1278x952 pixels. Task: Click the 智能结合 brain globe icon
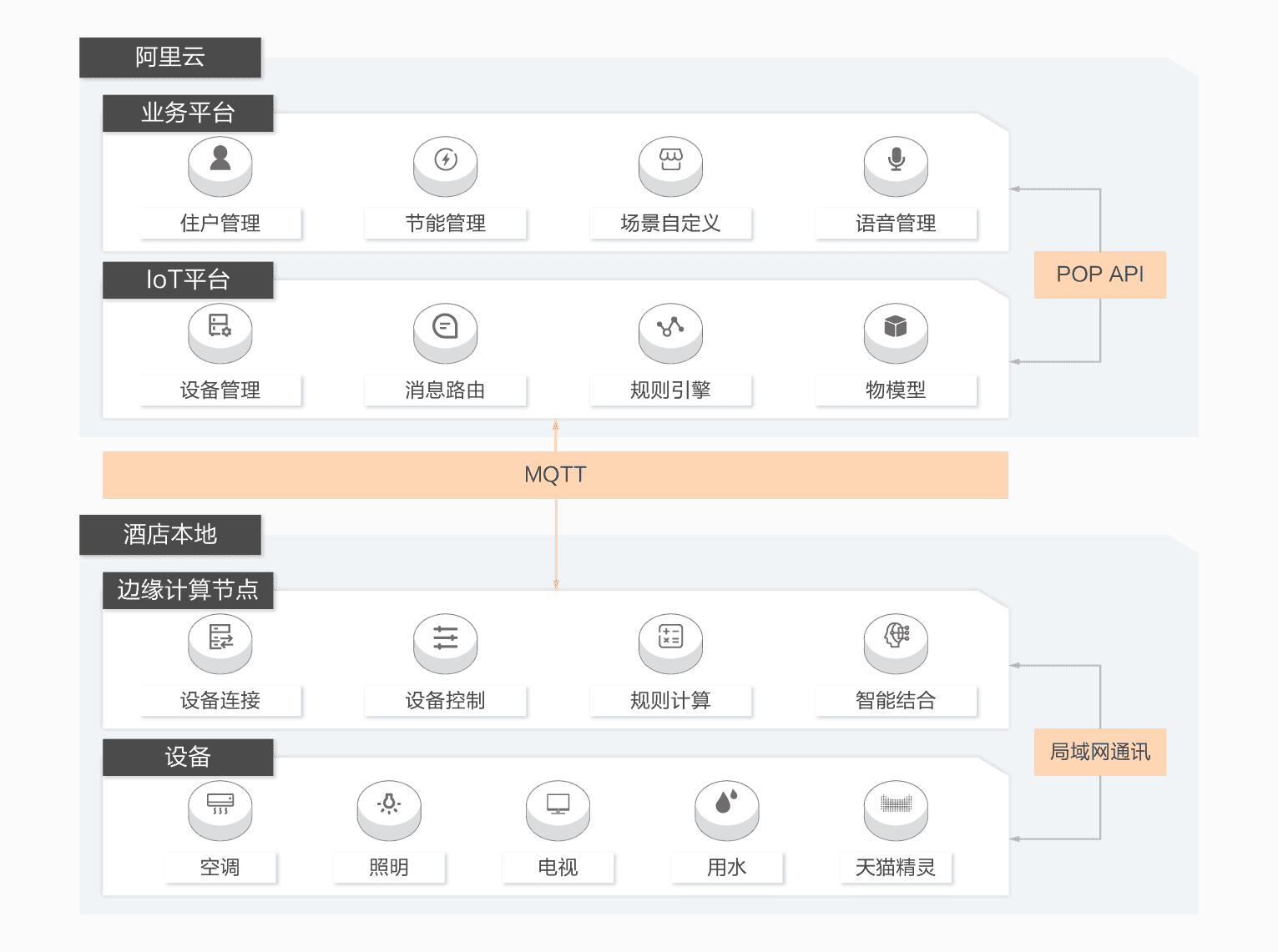[x=896, y=636]
